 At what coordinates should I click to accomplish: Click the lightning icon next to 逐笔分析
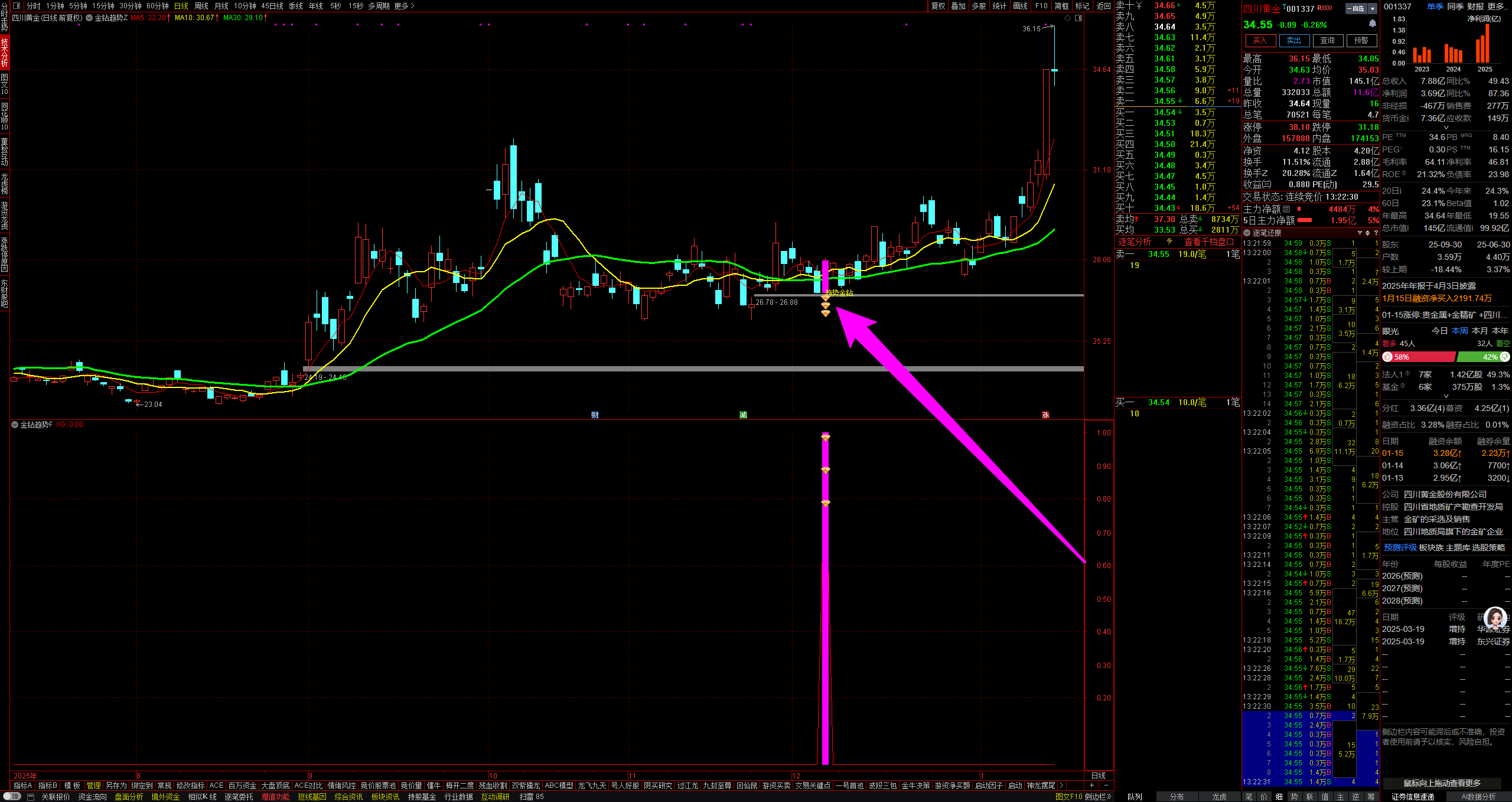click(1169, 242)
